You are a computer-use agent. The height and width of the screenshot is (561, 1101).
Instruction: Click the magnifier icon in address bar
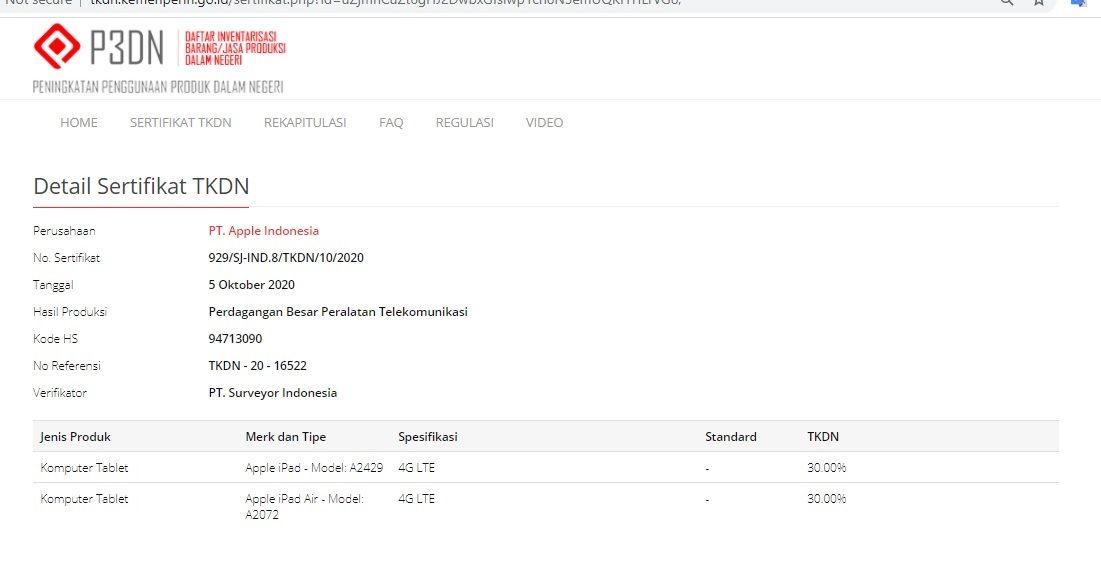[x=1007, y=3]
